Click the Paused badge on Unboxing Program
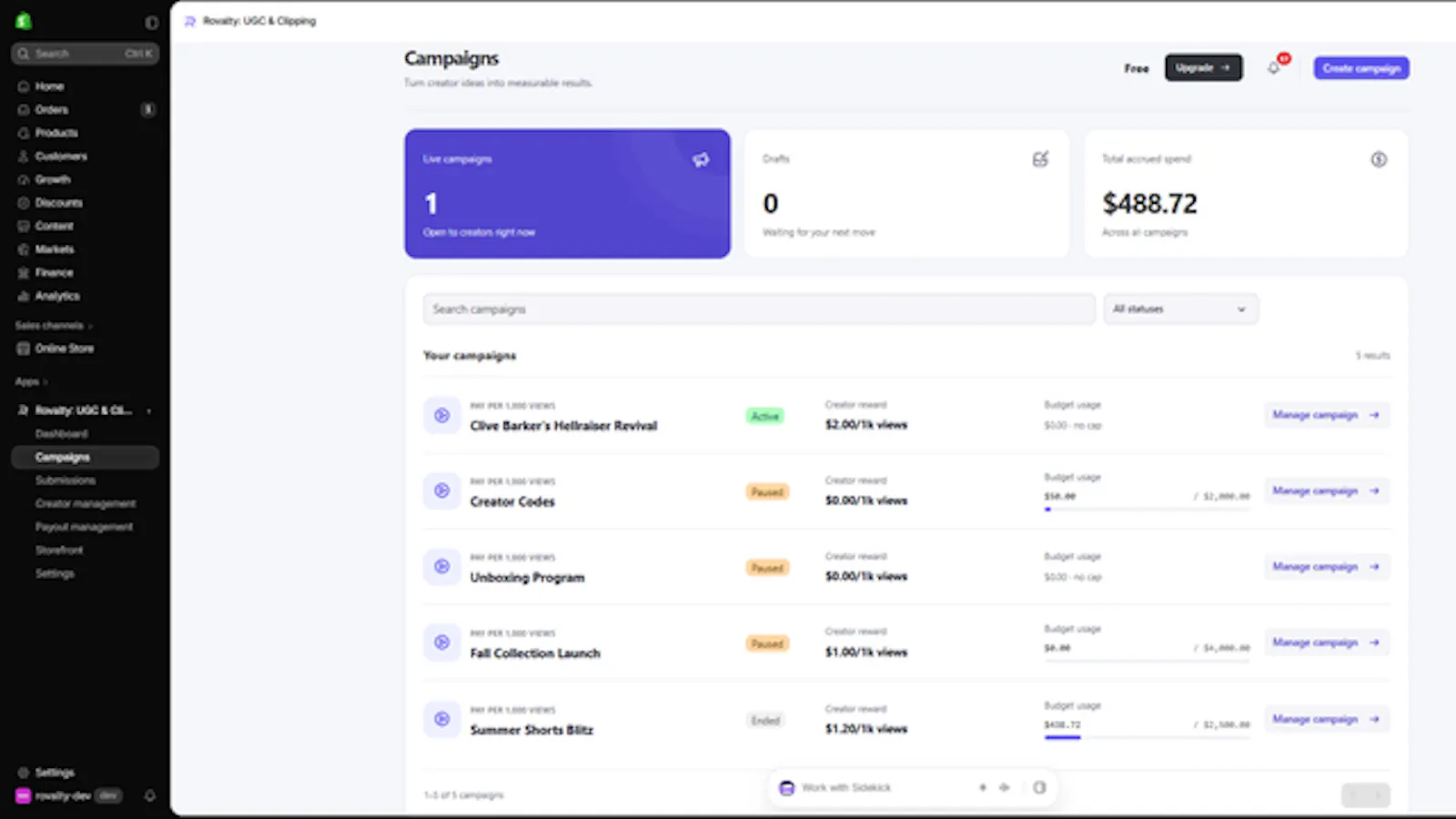 click(x=767, y=568)
